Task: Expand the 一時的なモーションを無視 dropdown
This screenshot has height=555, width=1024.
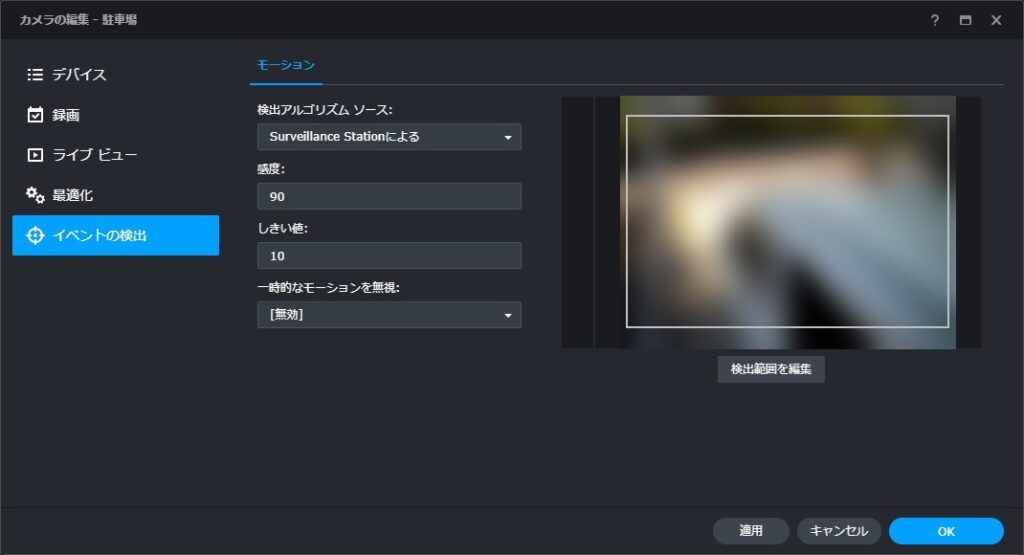Action: point(389,315)
